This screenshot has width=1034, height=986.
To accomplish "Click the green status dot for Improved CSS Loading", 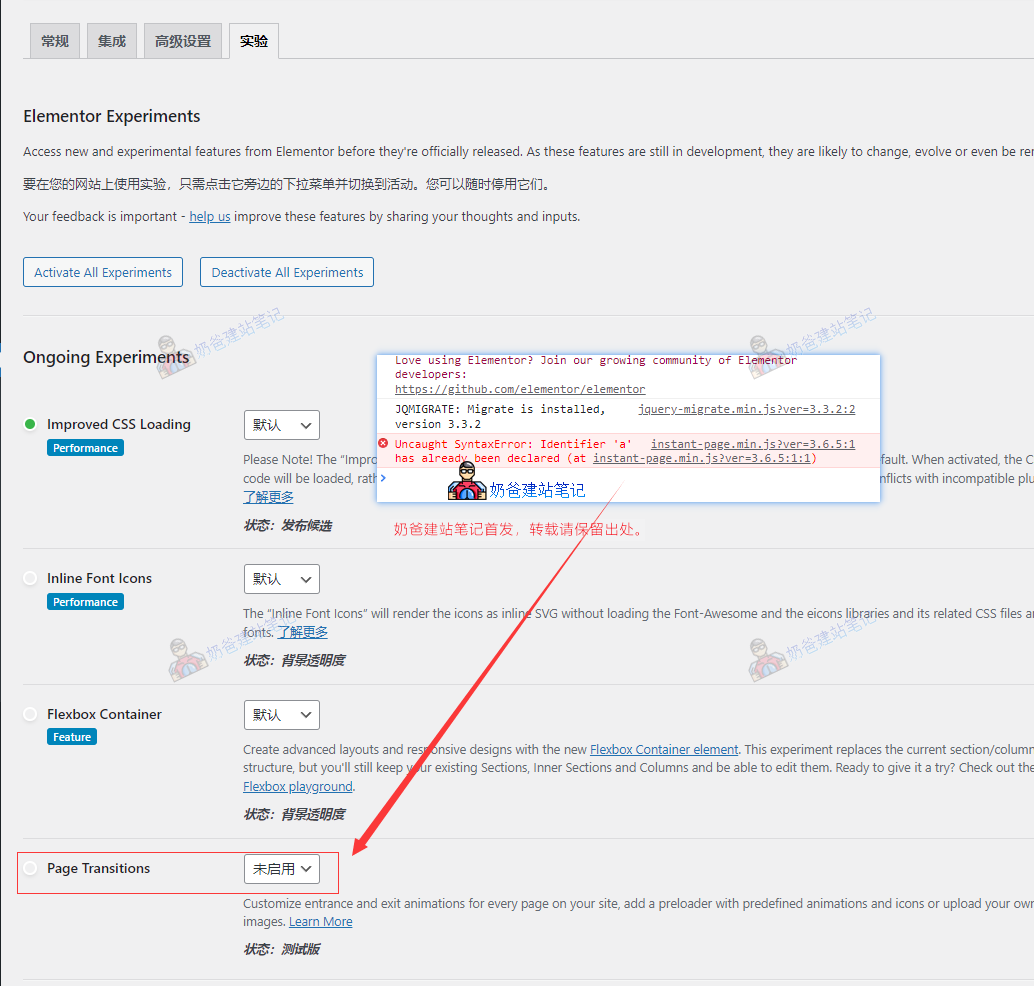I will tap(30, 424).
